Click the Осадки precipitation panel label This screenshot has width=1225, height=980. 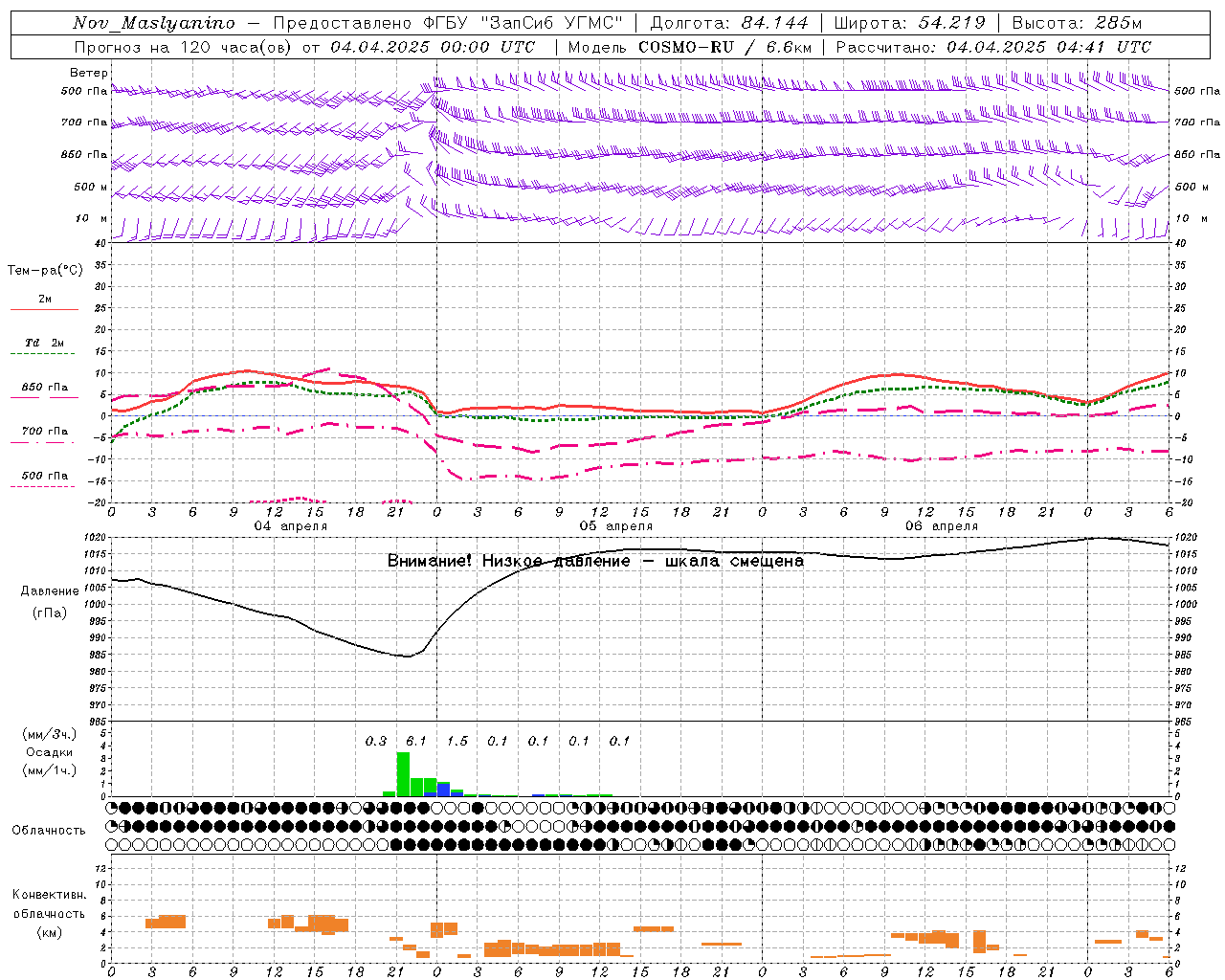(49, 752)
